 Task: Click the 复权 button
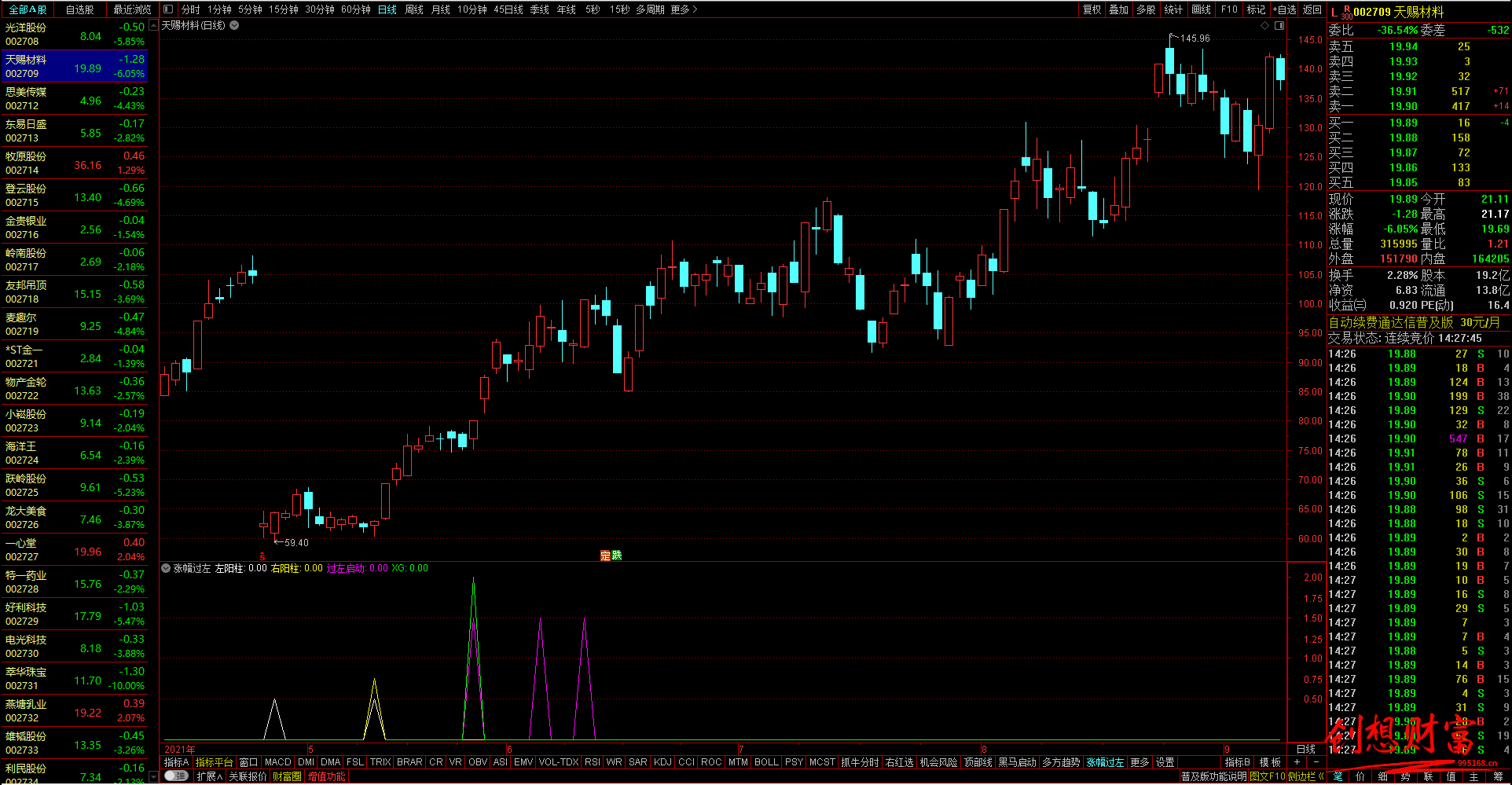[x=1092, y=9]
